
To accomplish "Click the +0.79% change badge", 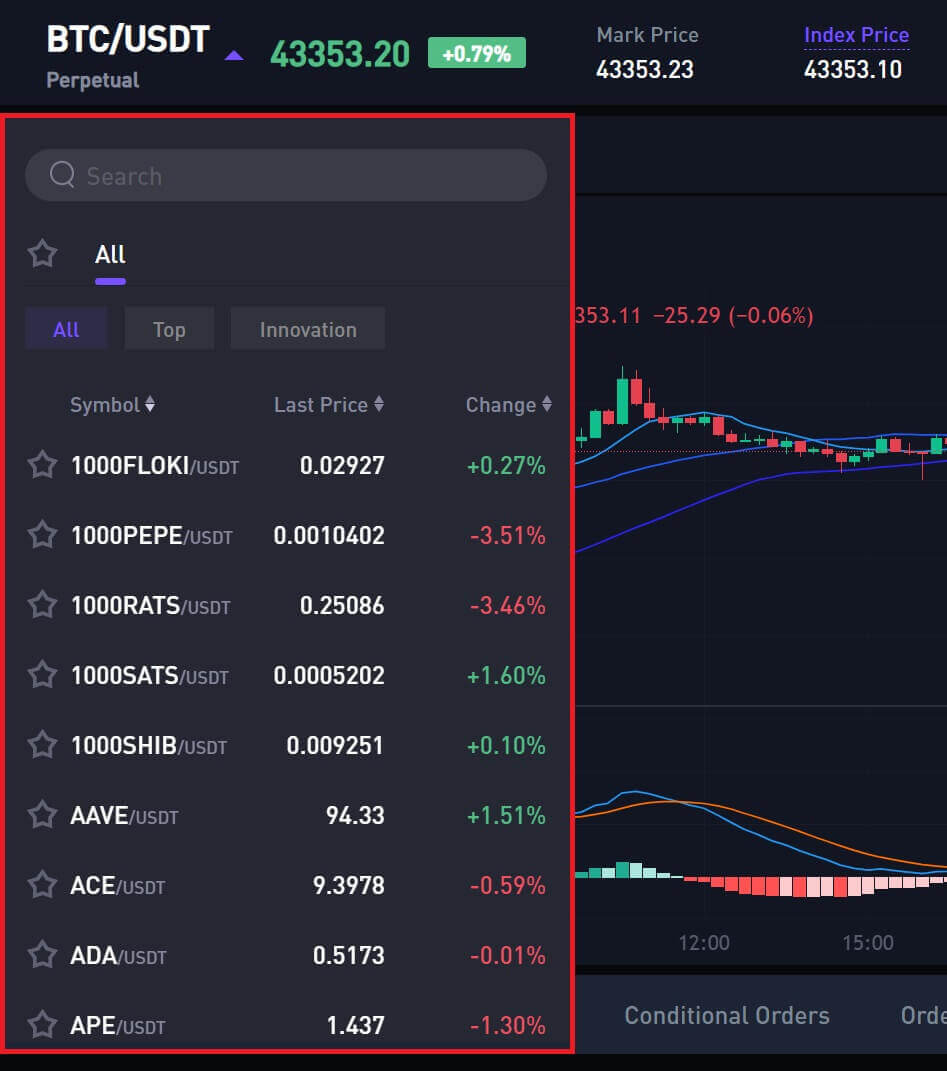I will click(x=477, y=53).
